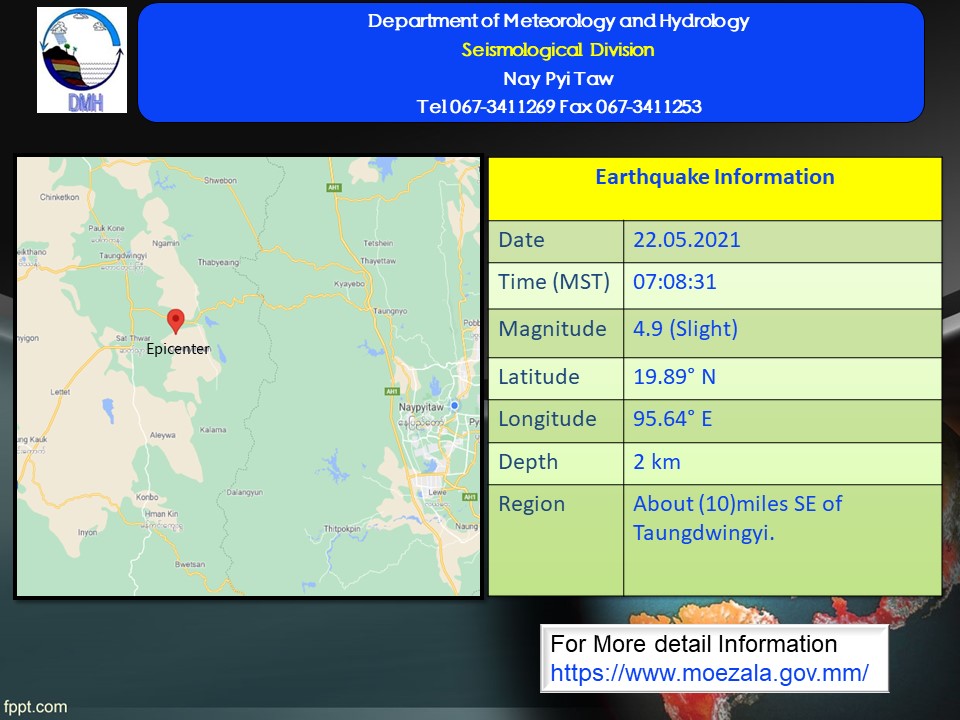The width and height of the screenshot is (960, 720).
Task: Click 'Thabyeaing' on the map
Action: point(218,263)
